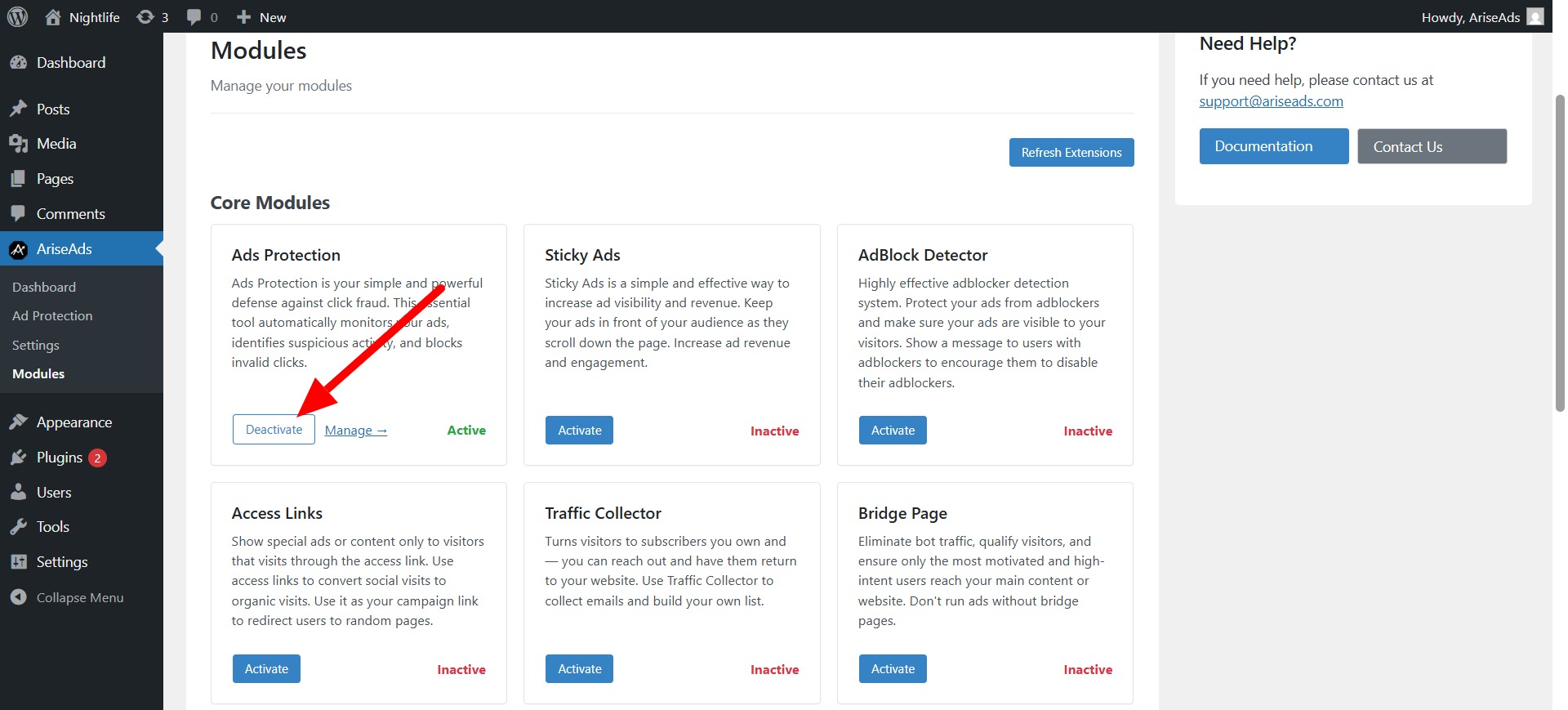Click the Settings sliders icon in main menu
This screenshot has width=1568, height=710.
pyautogui.click(x=18, y=561)
